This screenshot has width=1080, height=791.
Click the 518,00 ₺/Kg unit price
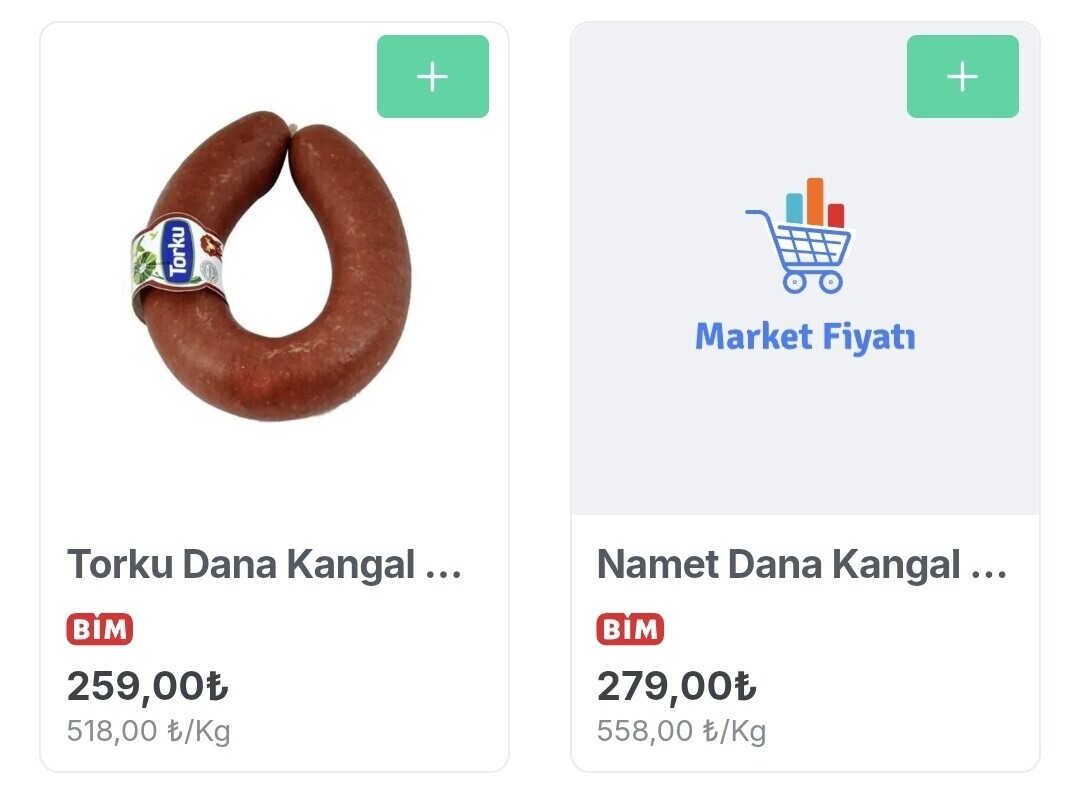coord(148,731)
